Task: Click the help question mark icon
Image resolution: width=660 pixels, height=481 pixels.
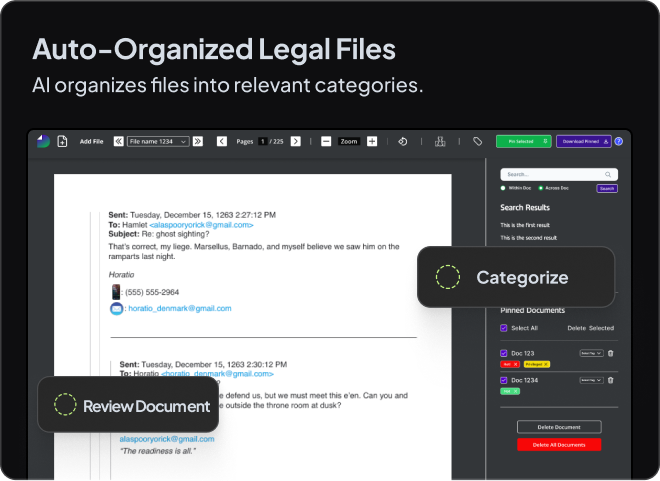Action: pyautogui.click(x=618, y=142)
